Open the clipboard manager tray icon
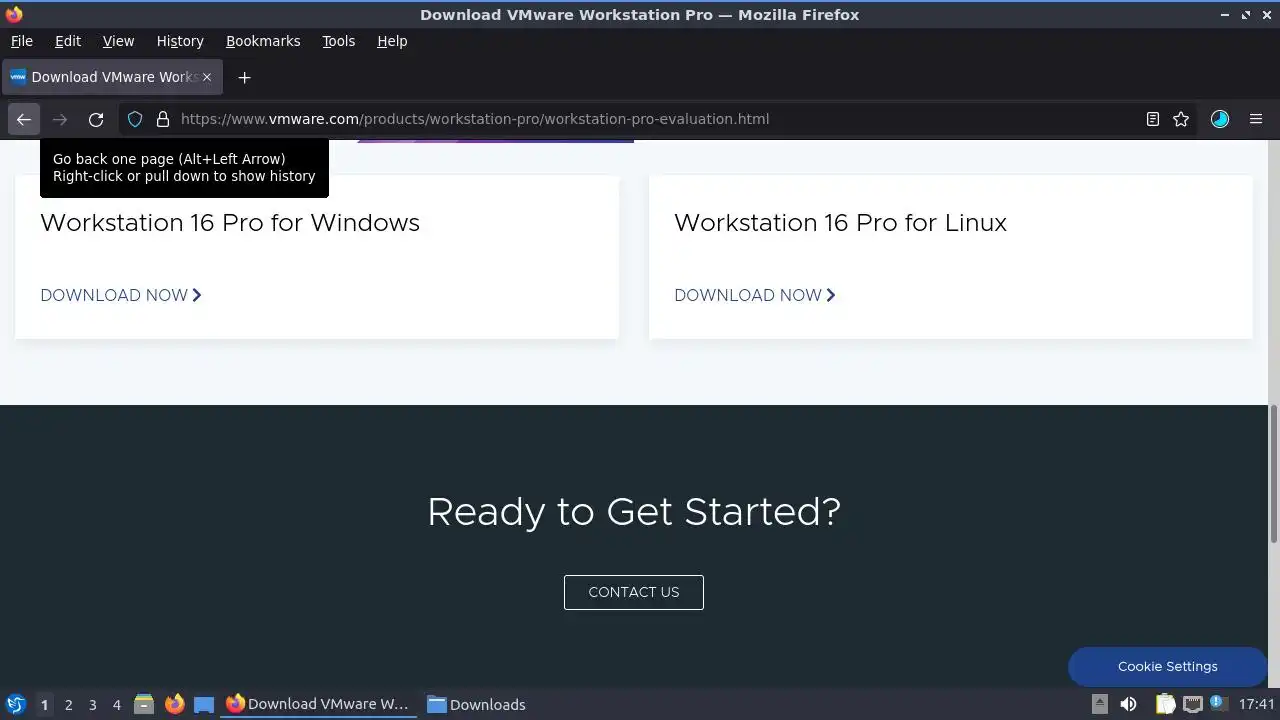This screenshot has width=1280, height=720. click(x=1165, y=704)
